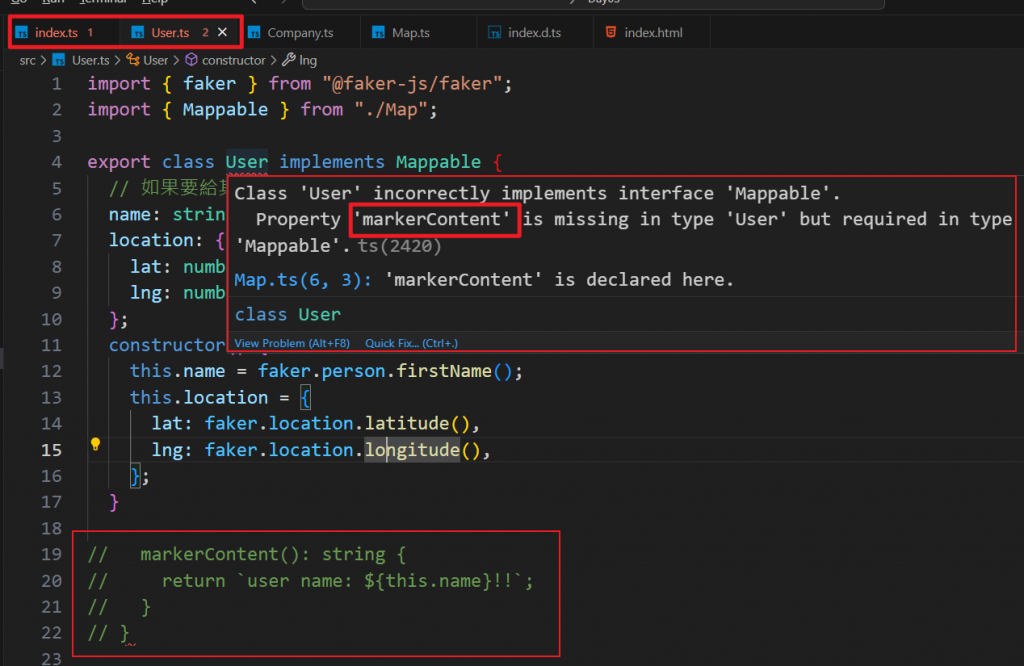Image resolution: width=1024 pixels, height=666 pixels.
Task: Click TypeScript icon on Company.ts tab
Action: click(x=254, y=33)
